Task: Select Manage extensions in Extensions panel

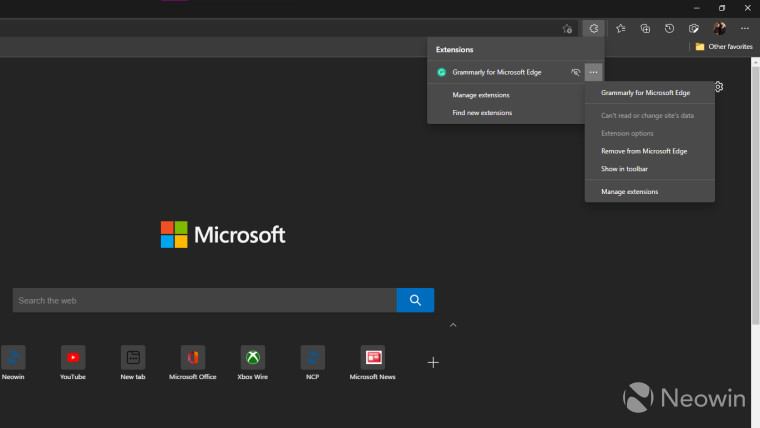Action: tap(481, 95)
